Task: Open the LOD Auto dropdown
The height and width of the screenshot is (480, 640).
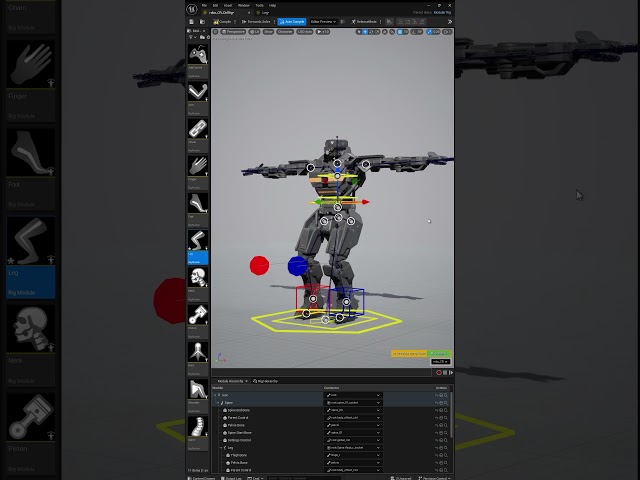Action: 305,31
